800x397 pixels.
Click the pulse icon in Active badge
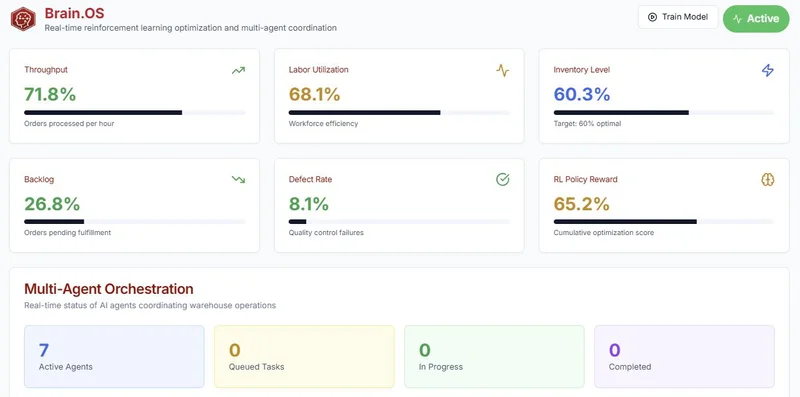737,19
